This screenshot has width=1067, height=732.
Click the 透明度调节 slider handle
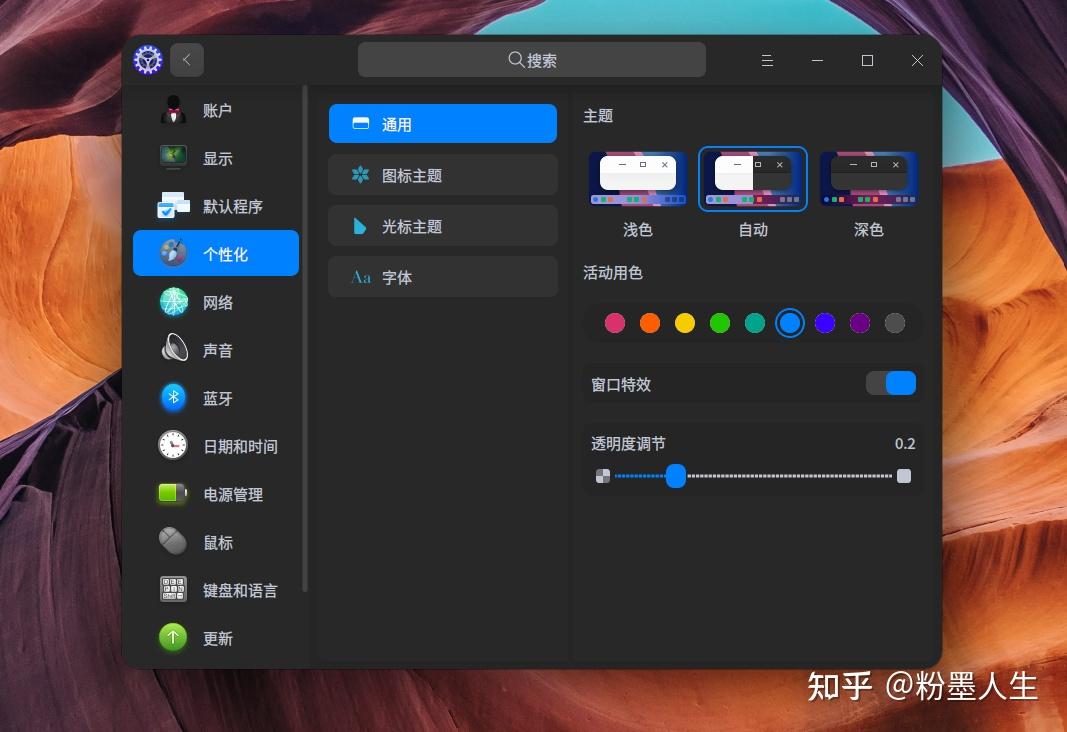click(x=676, y=476)
